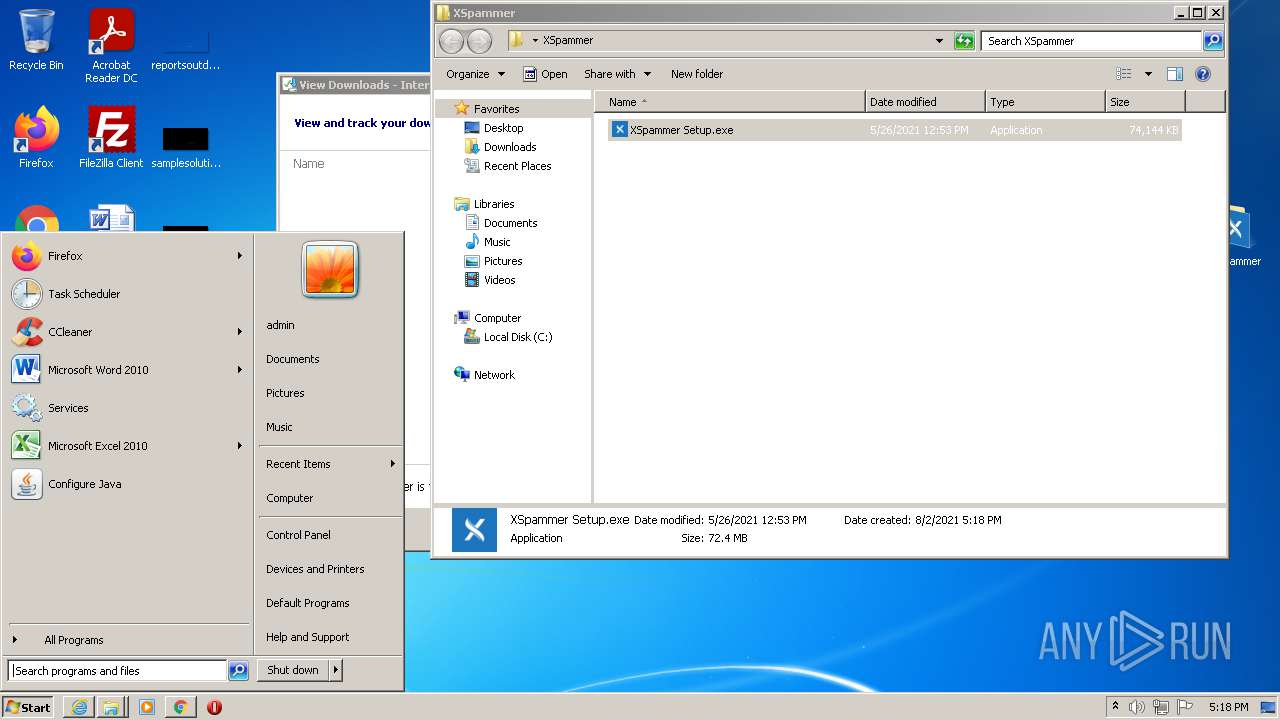The image size is (1280, 720).
Task: Expand Microsoft Excel 2010 jump list arrow
Action: 240,446
